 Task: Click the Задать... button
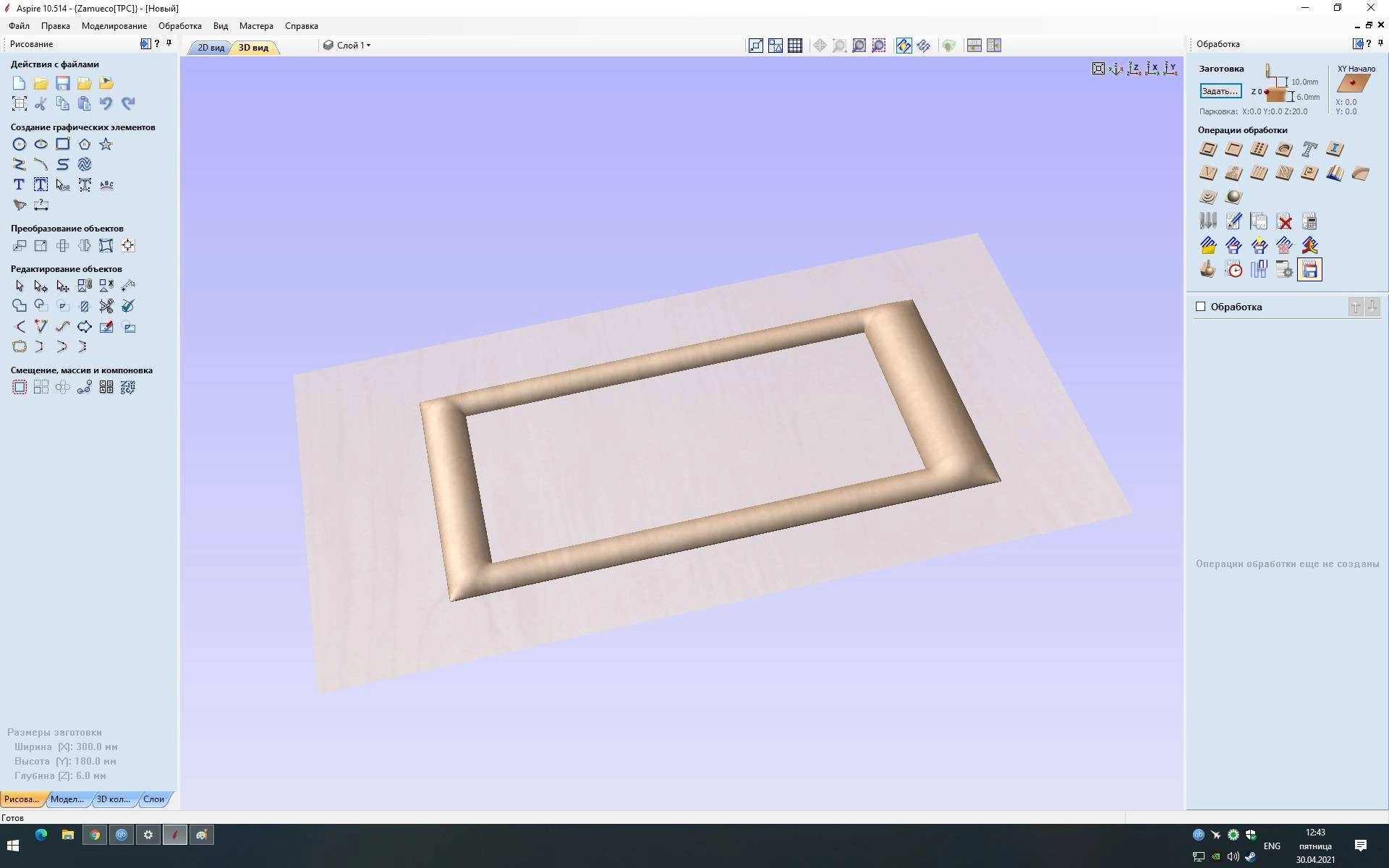point(1220,91)
